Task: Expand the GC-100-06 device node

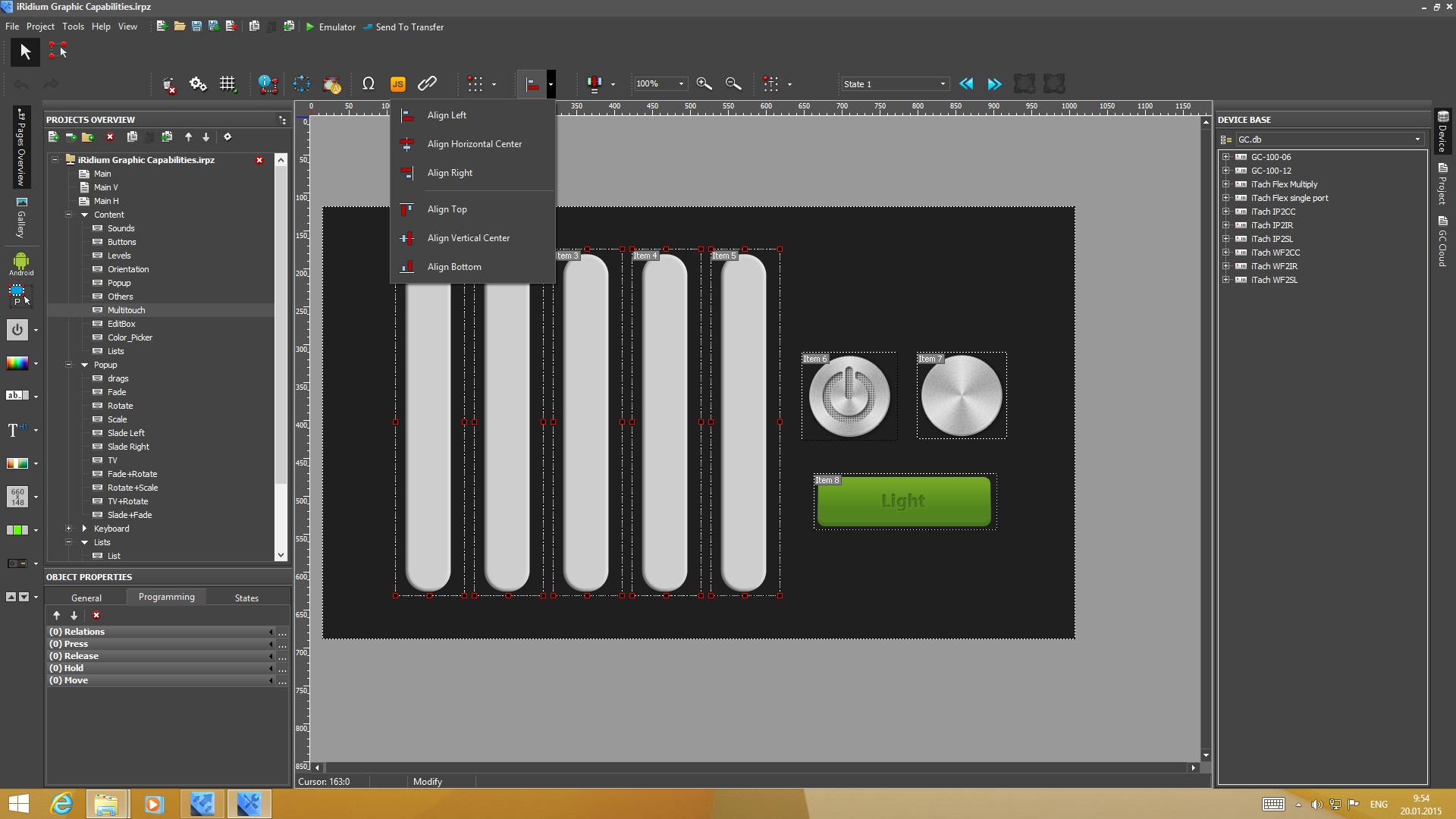Action: tap(1225, 157)
